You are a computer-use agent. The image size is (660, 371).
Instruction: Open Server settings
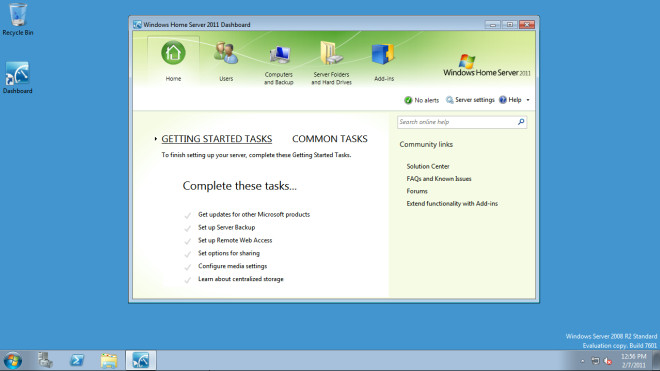470,100
